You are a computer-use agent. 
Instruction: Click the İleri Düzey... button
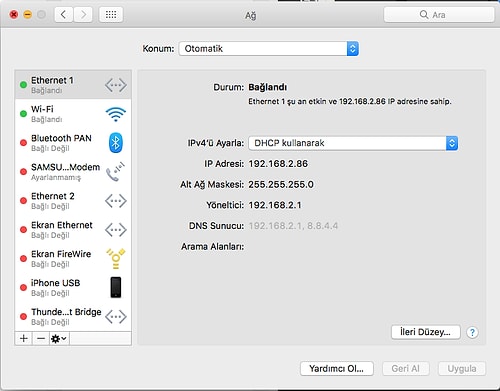(x=426, y=332)
